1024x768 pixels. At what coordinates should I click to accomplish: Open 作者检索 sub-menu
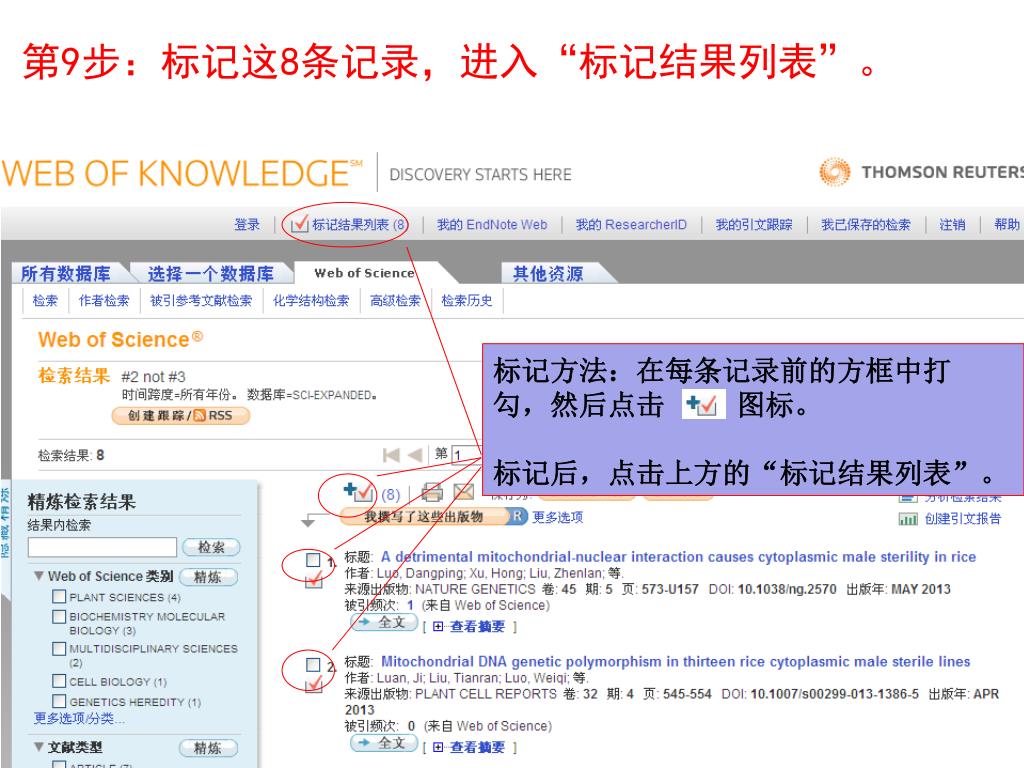tap(104, 300)
